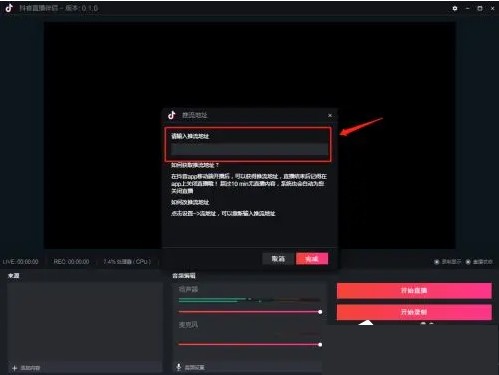
Task: Close the 推流地址 dialog with its X
Action: tap(330, 115)
